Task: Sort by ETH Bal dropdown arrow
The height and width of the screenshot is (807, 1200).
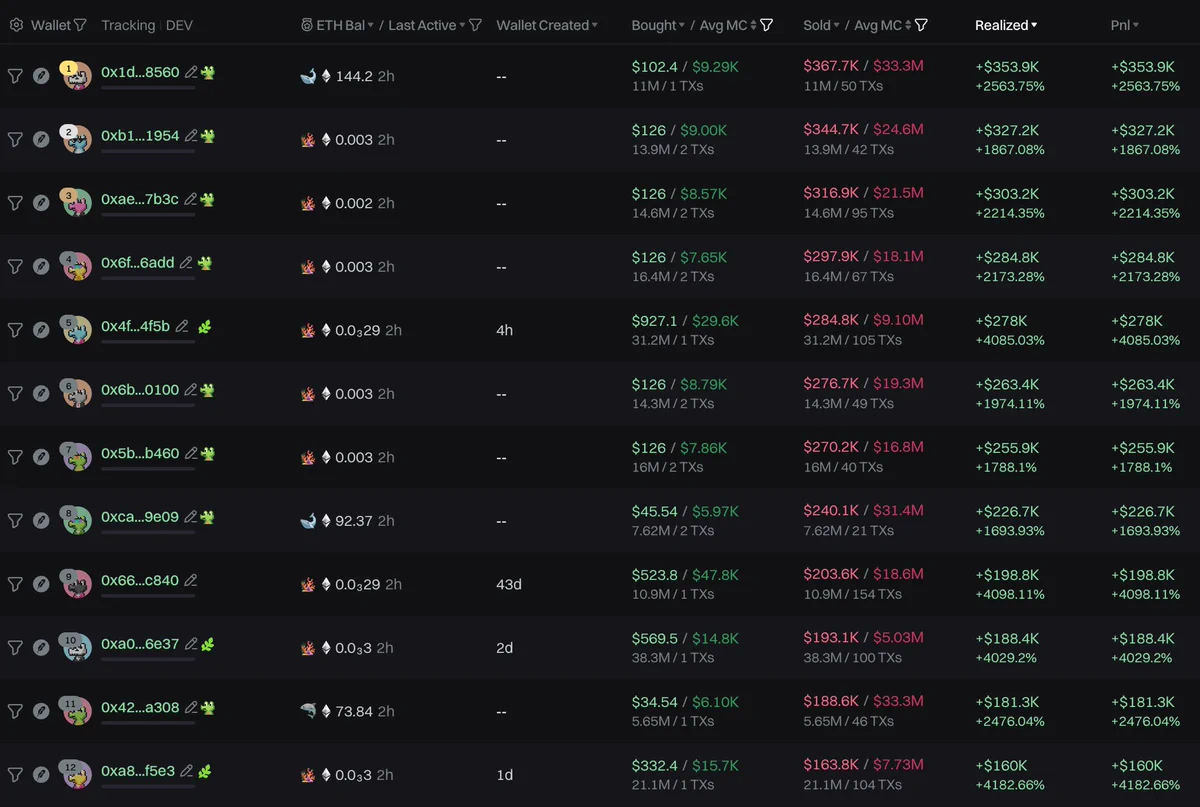Action: pyautogui.click(x=371, y=26)
